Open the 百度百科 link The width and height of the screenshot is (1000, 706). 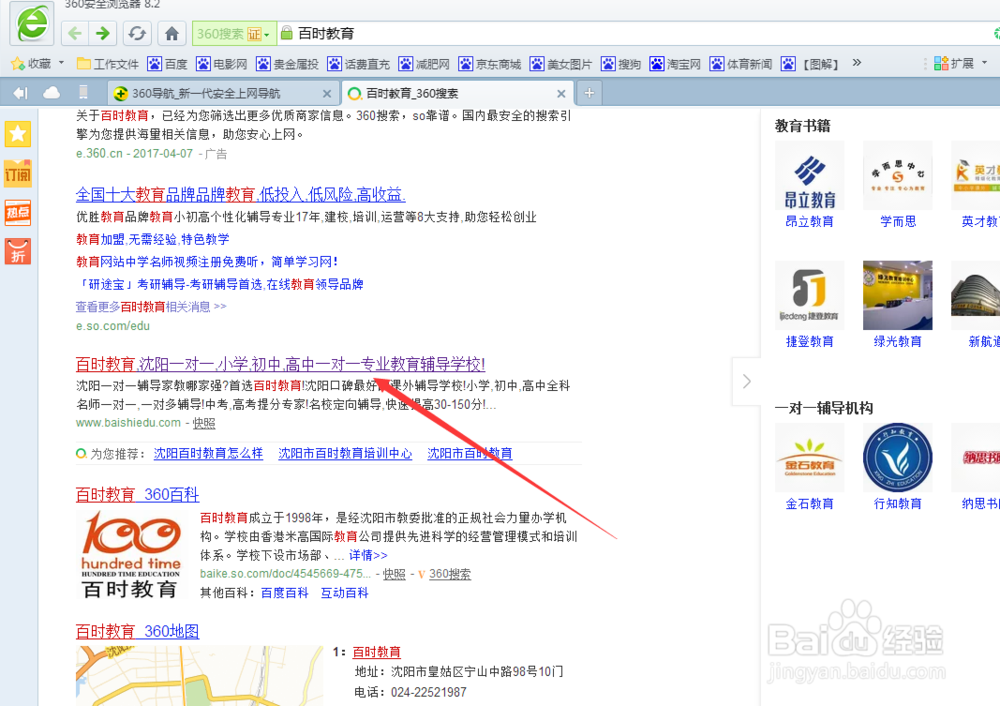click(285, 593)
